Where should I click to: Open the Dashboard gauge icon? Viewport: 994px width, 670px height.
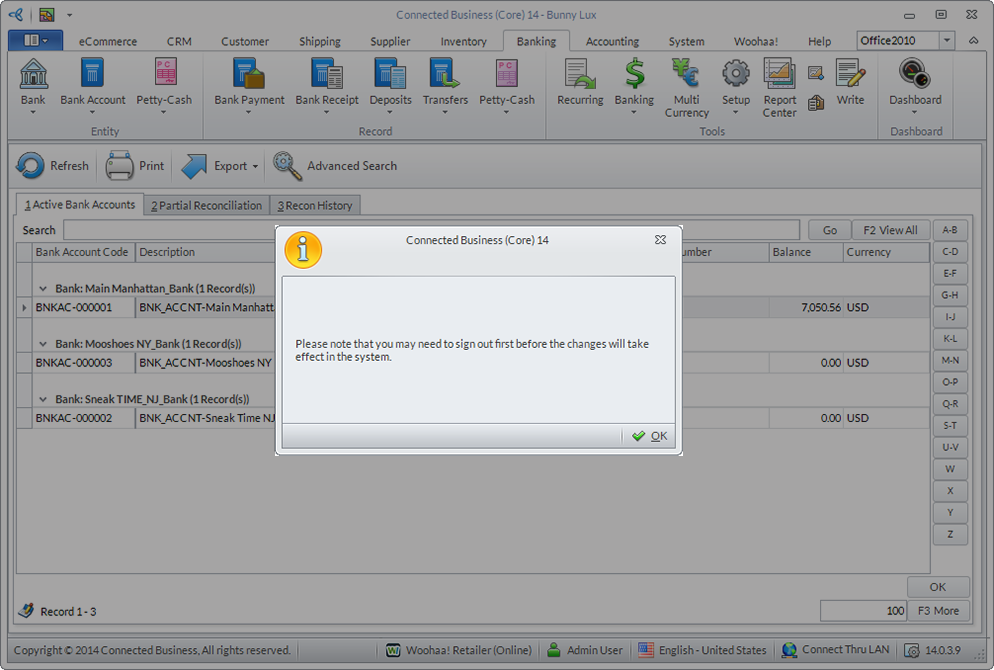pyautogui.click(x=915, y=74)
